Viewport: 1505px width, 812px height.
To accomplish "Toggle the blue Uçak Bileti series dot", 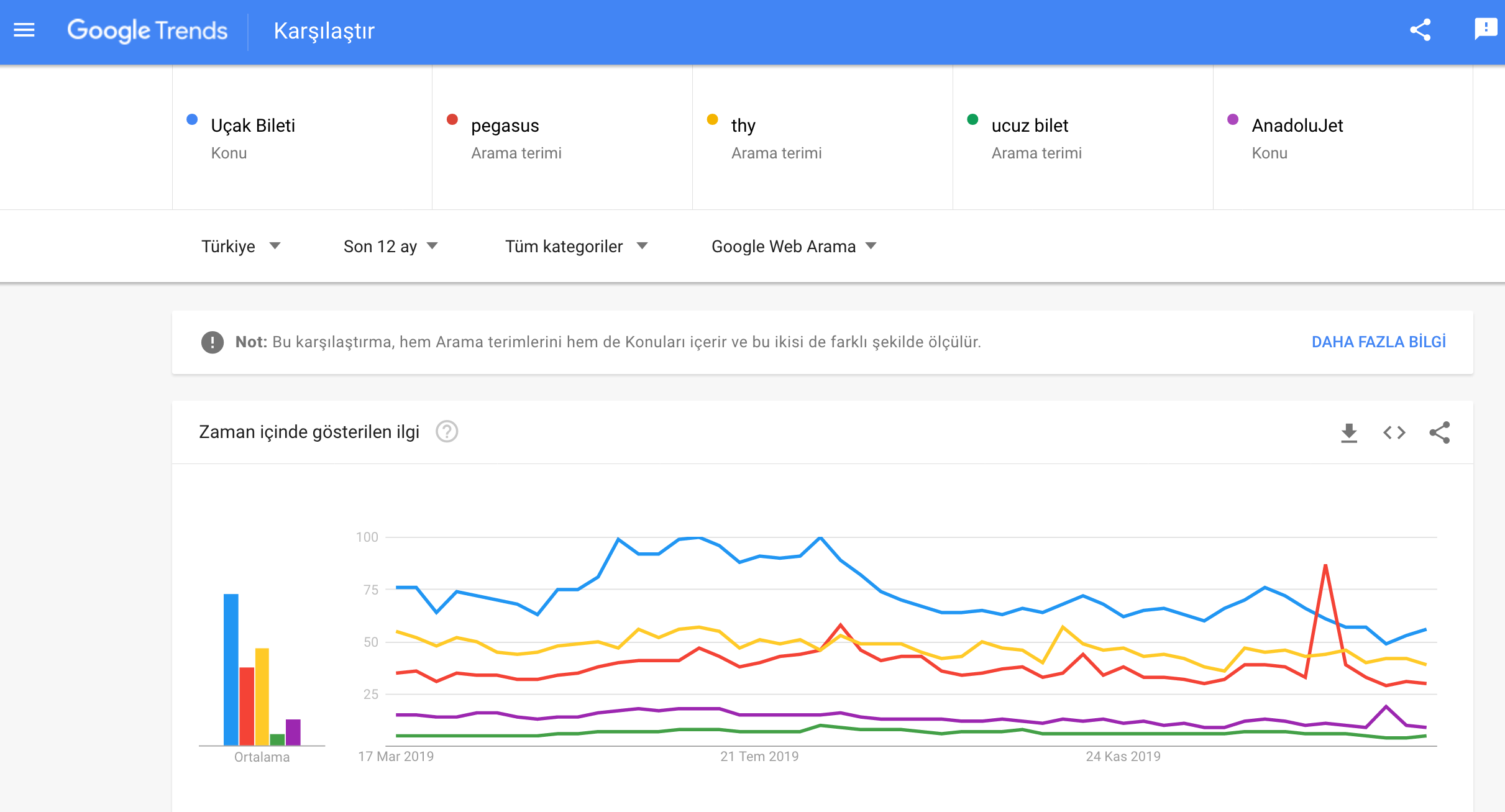I will pos(192,119).
